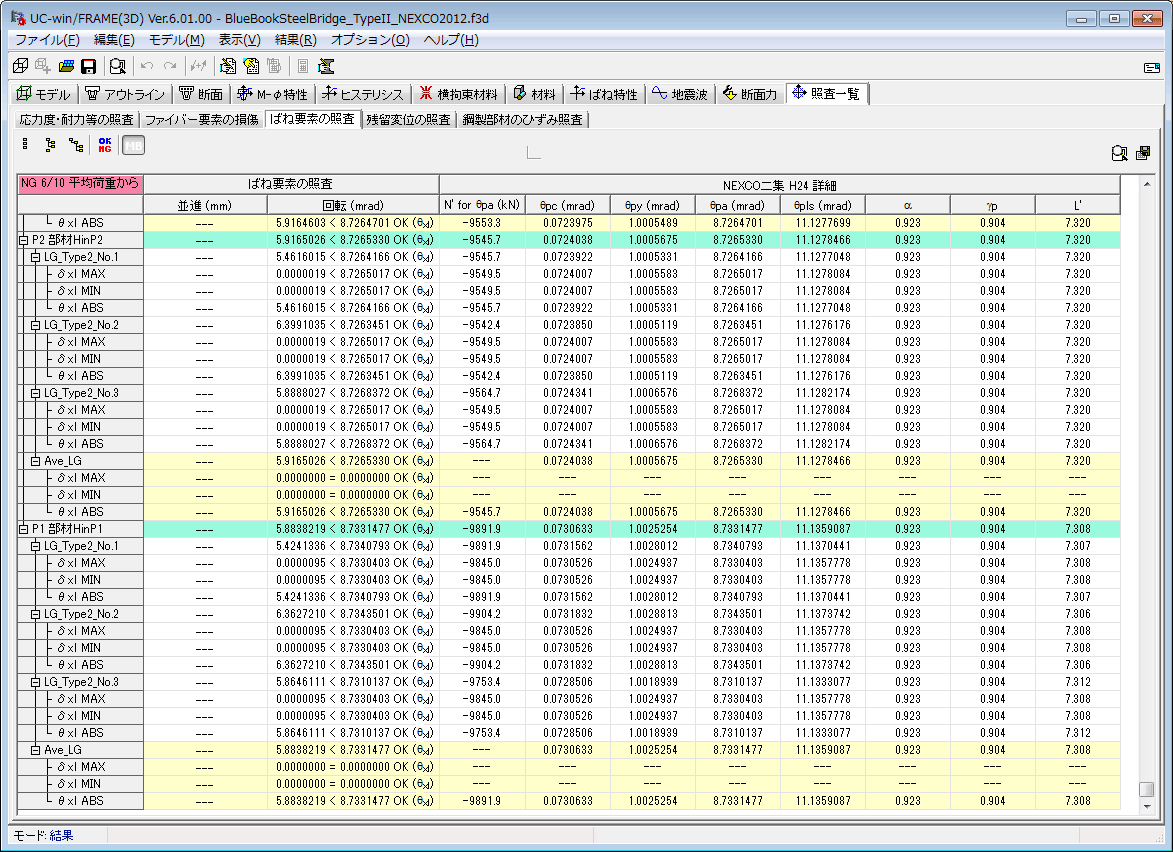Click the export table save icon at right
The height and width of the screenshot is (852, 1173).
(1143, 153)
